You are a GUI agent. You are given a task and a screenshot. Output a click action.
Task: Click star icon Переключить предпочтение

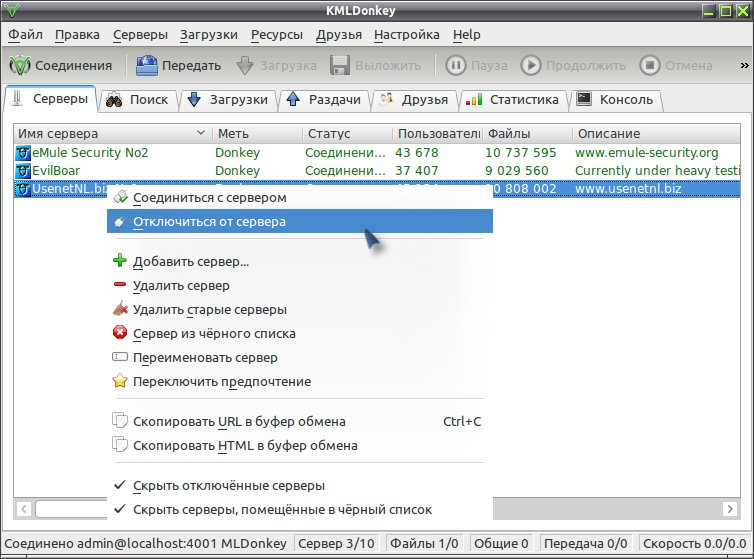(x=120, y=381)
